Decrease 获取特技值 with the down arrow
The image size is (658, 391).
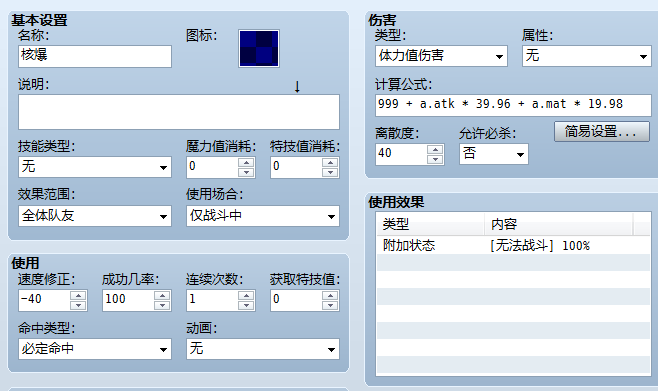click(330, 305)
